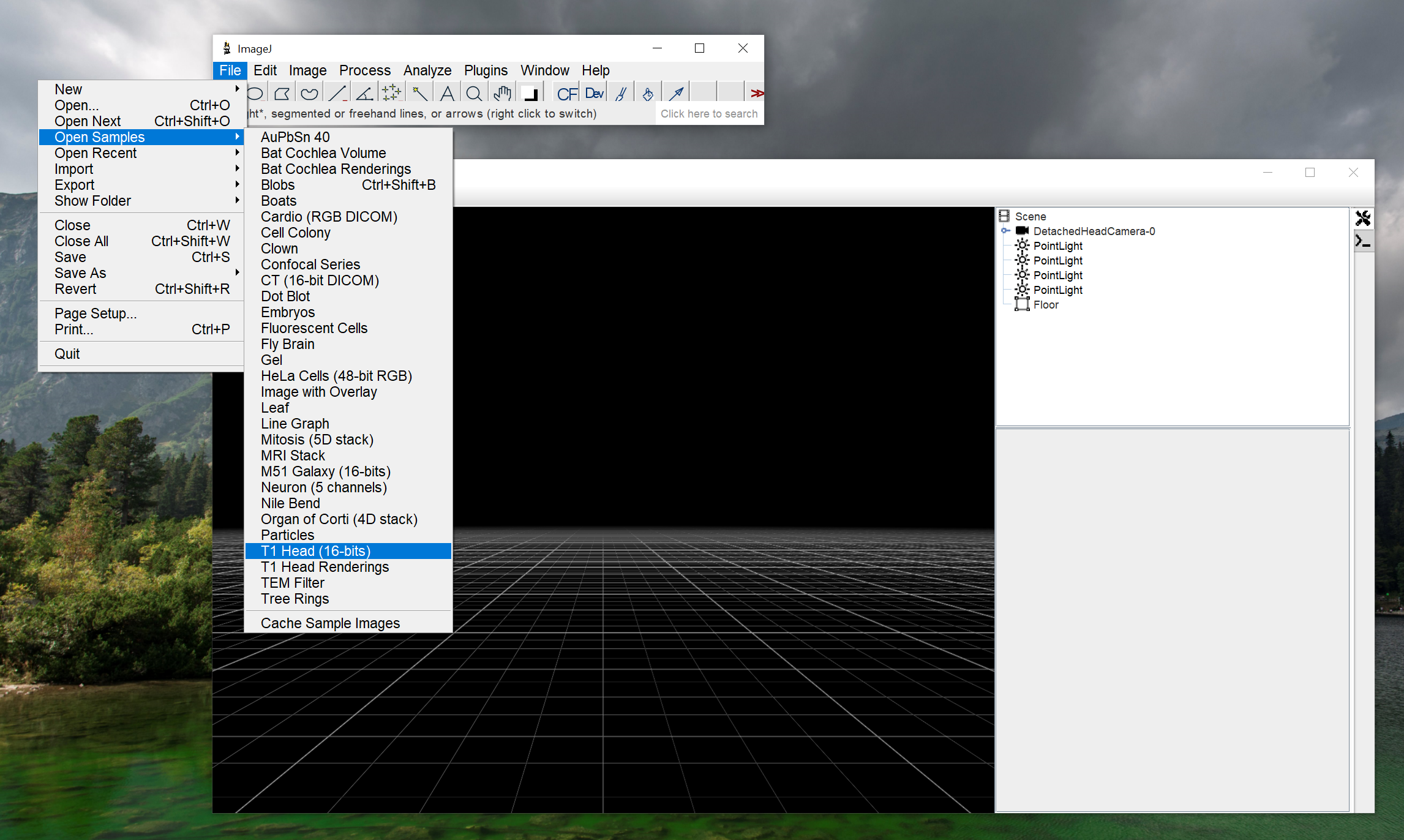The height and width of the screenshot is (840, 1404).
Task: Select the Wand tracing tool
Action: (x=420, y=94)
